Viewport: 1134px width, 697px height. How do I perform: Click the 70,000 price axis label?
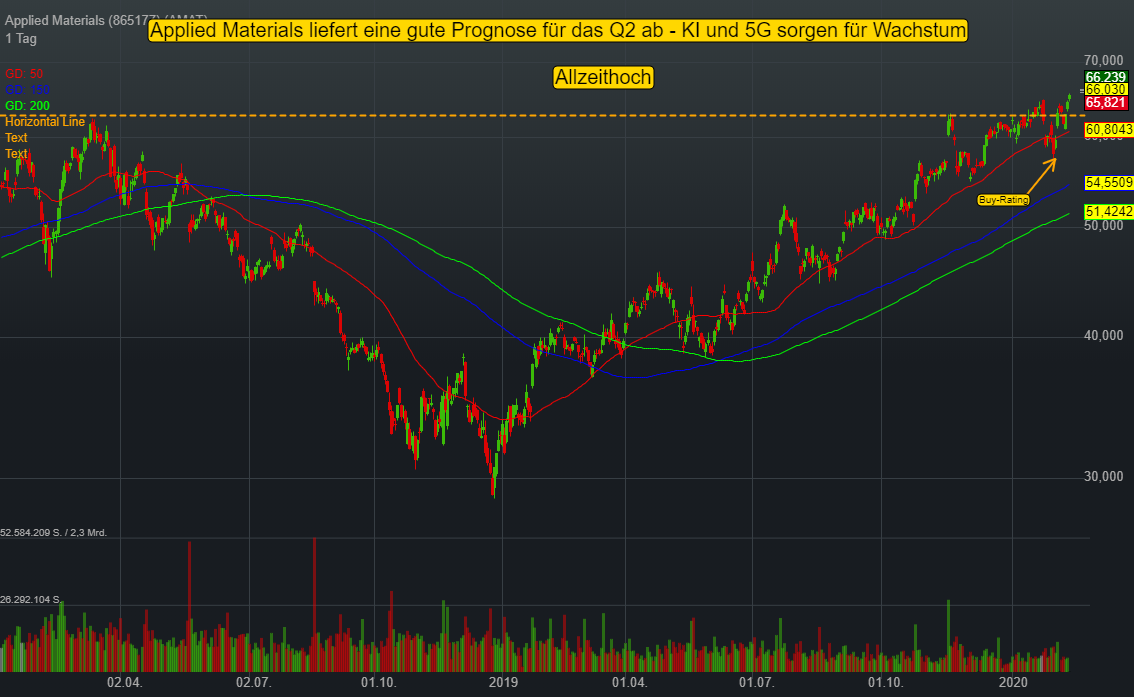pyautogui.click(x=1104, y=61)
